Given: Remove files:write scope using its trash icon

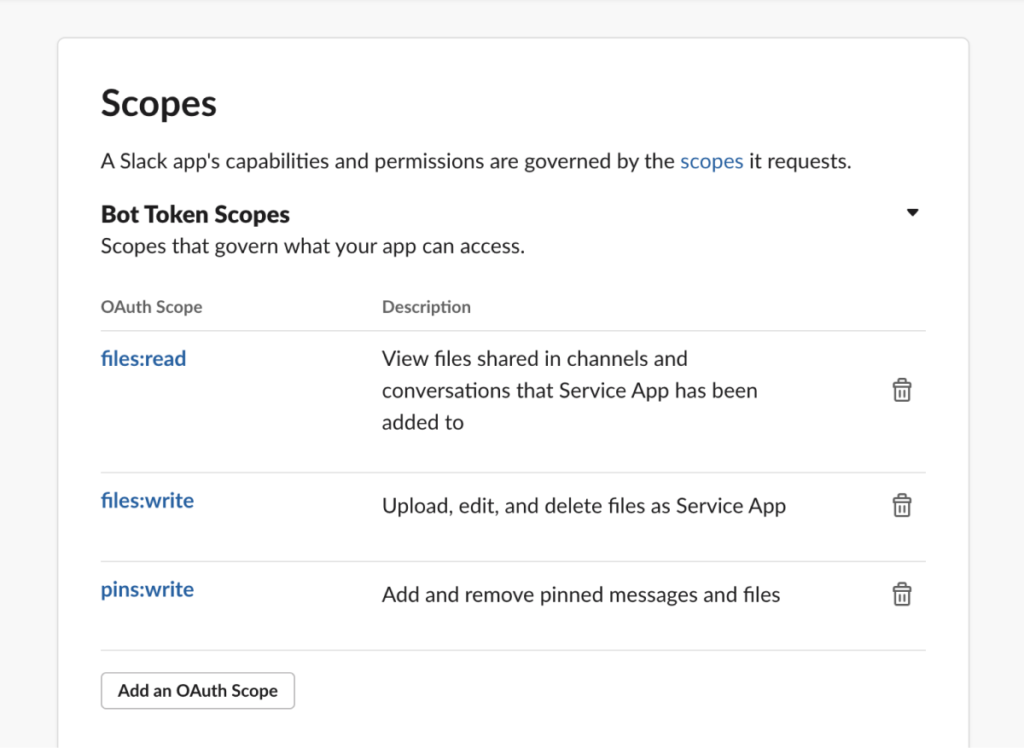Looking at the screenshot, I should [x=901, y=505].
